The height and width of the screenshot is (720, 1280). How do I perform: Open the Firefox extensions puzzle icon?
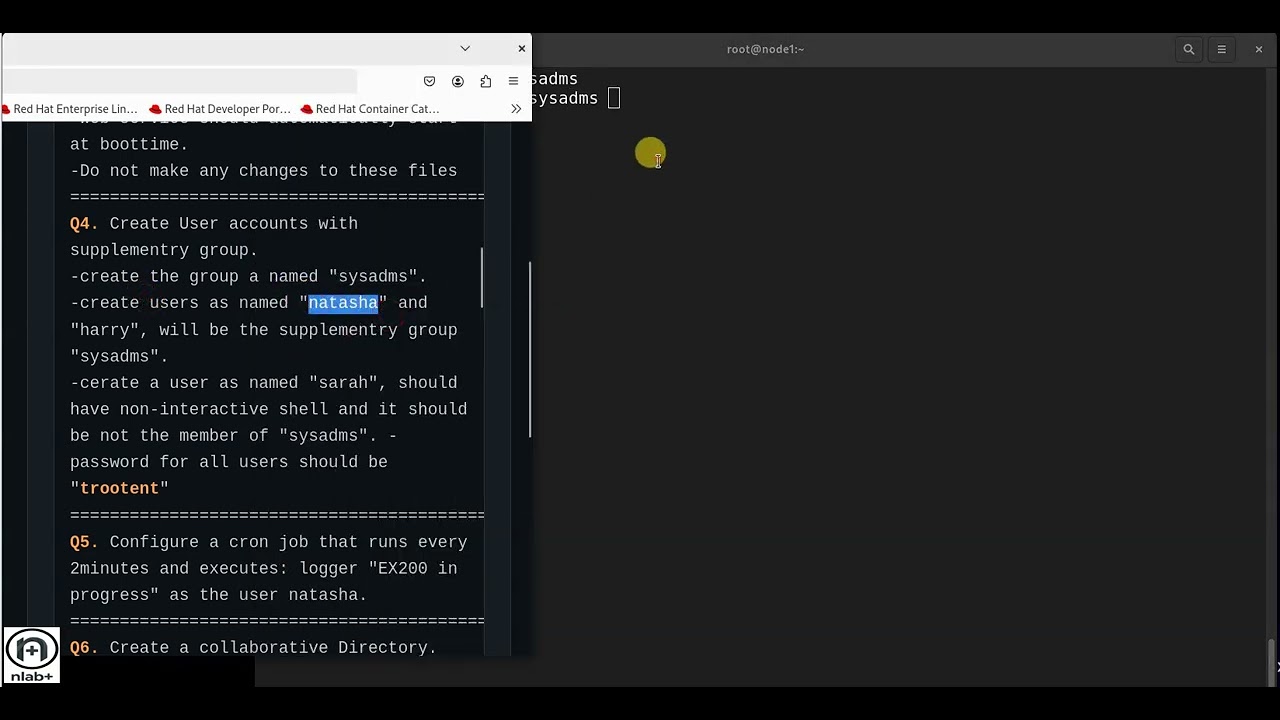[486, 81]
